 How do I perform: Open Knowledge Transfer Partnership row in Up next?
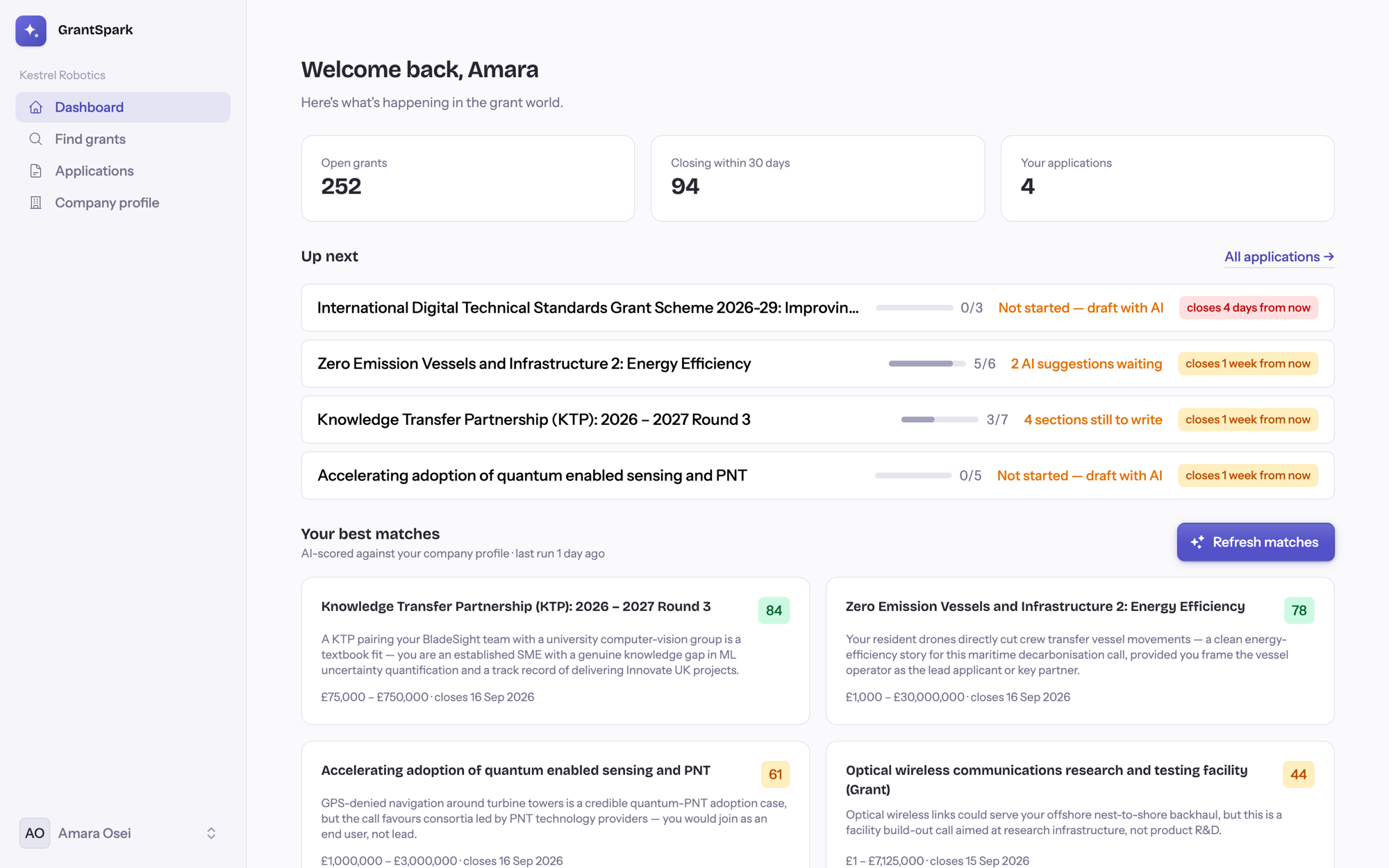point(817,419)
